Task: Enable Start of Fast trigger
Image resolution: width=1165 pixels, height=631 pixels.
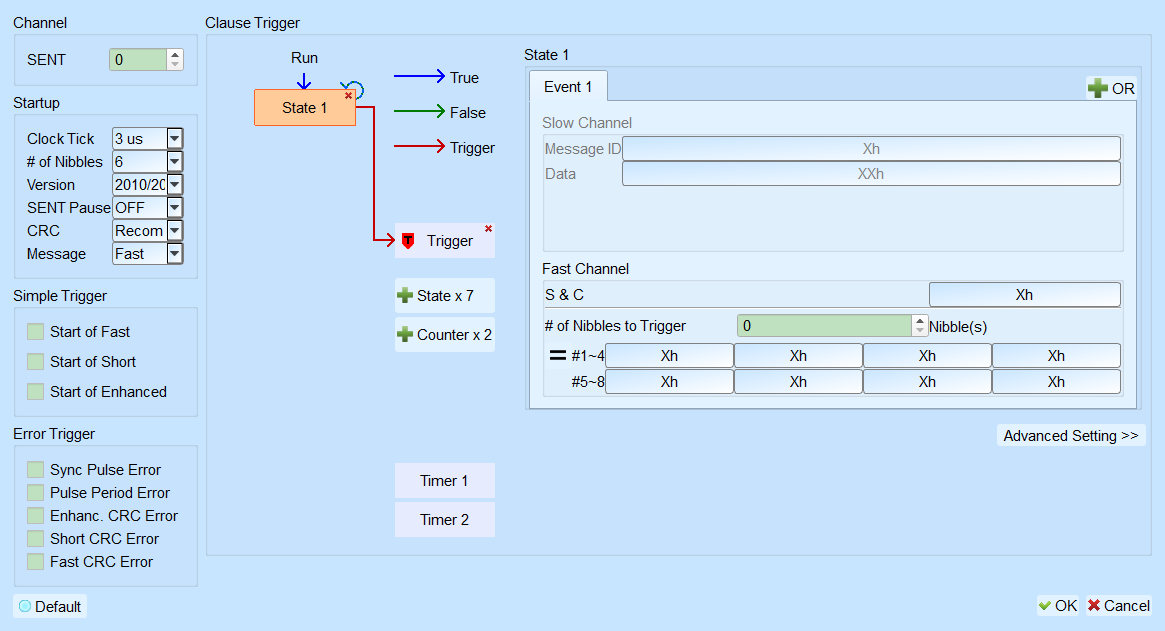Action: coord(35,331)
